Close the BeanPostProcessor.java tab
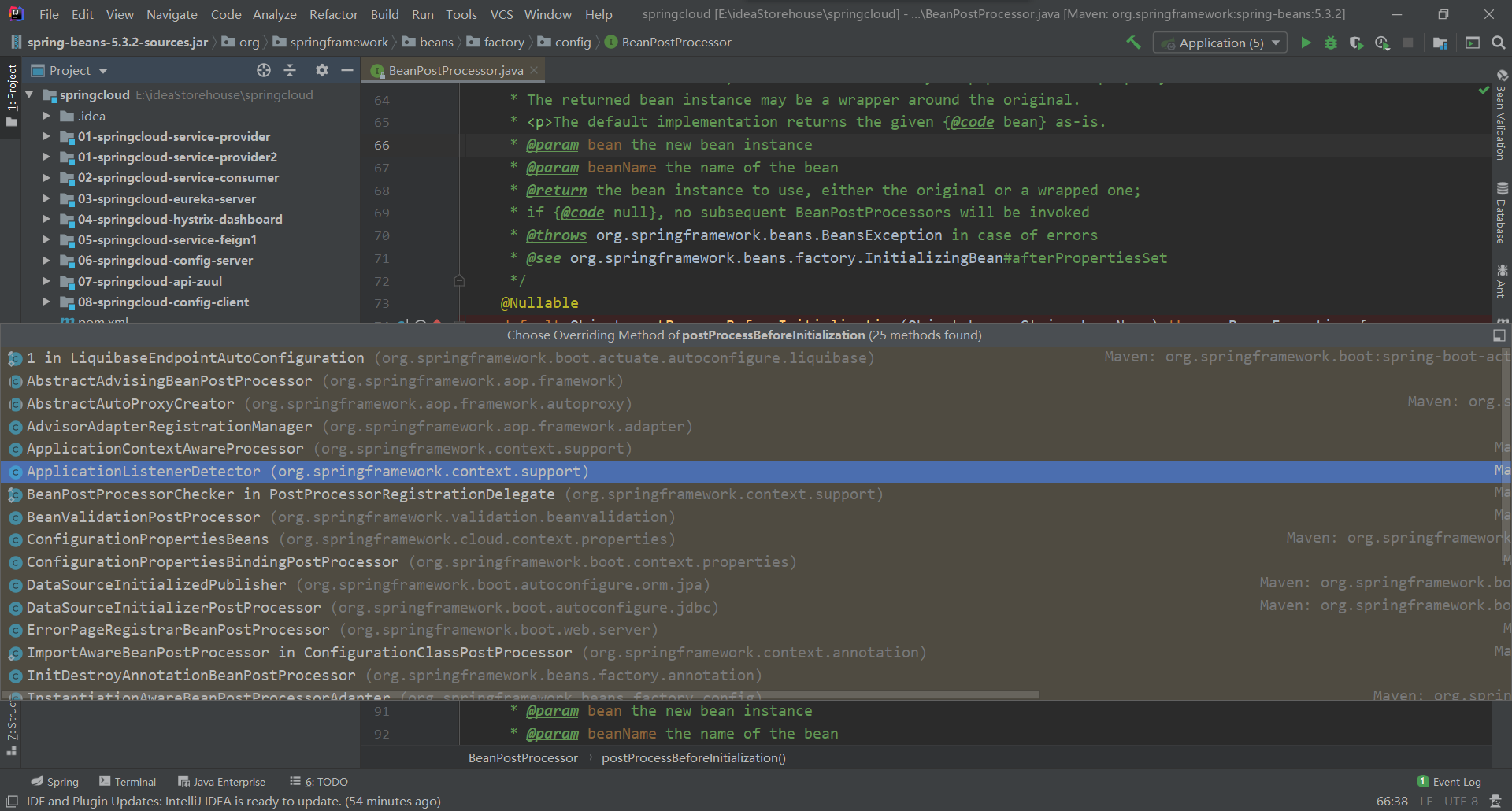1512x811 pixels. point(534,70)
